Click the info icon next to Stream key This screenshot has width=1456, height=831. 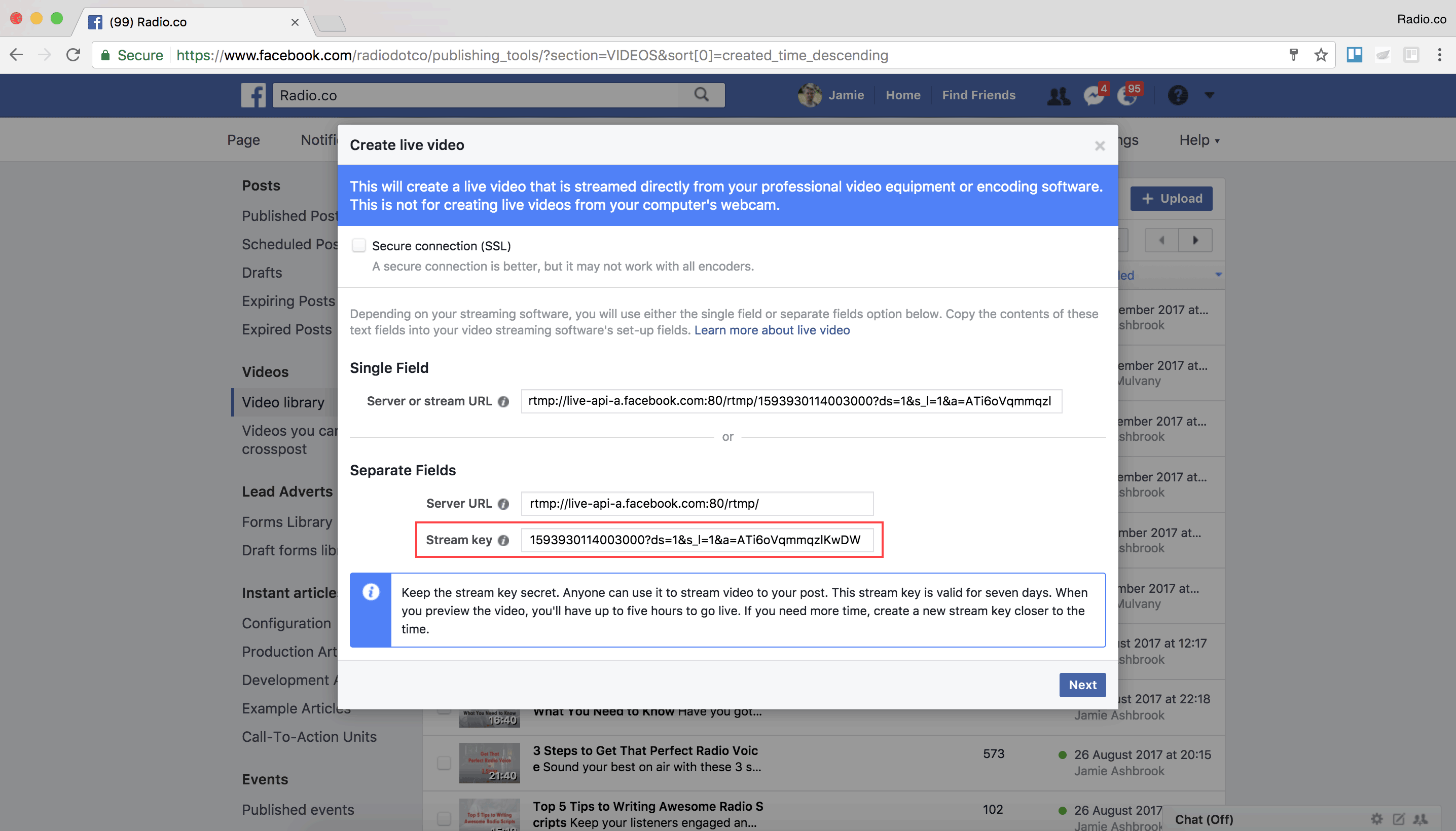click(506, 540)
